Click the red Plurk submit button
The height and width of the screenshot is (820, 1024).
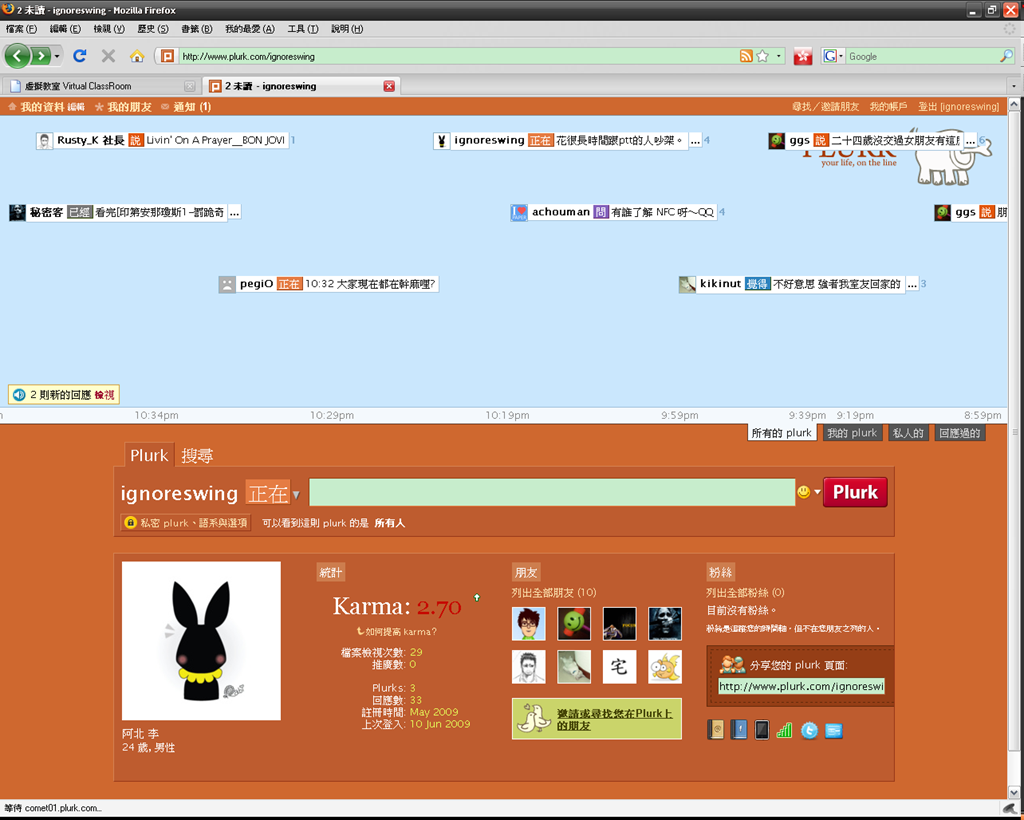(855, 492)
